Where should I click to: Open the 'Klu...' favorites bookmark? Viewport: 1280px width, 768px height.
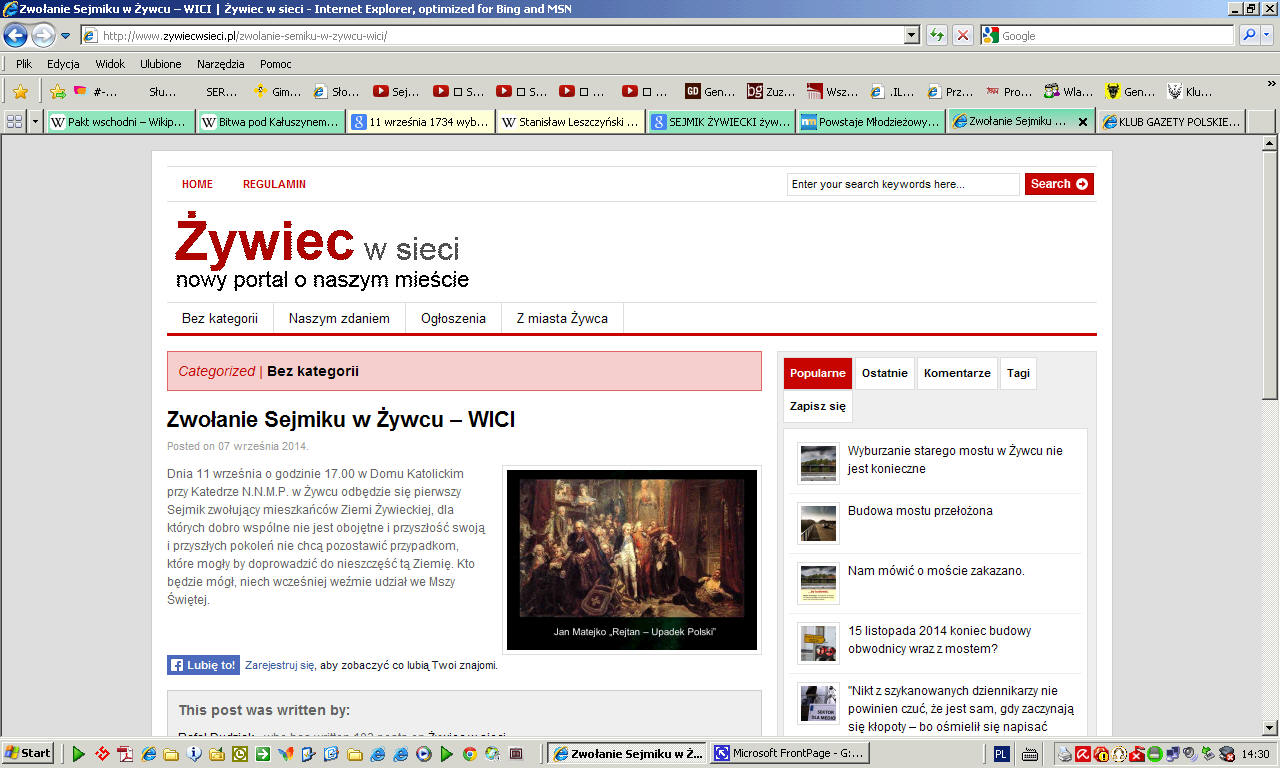click(x=1190, y=91)
